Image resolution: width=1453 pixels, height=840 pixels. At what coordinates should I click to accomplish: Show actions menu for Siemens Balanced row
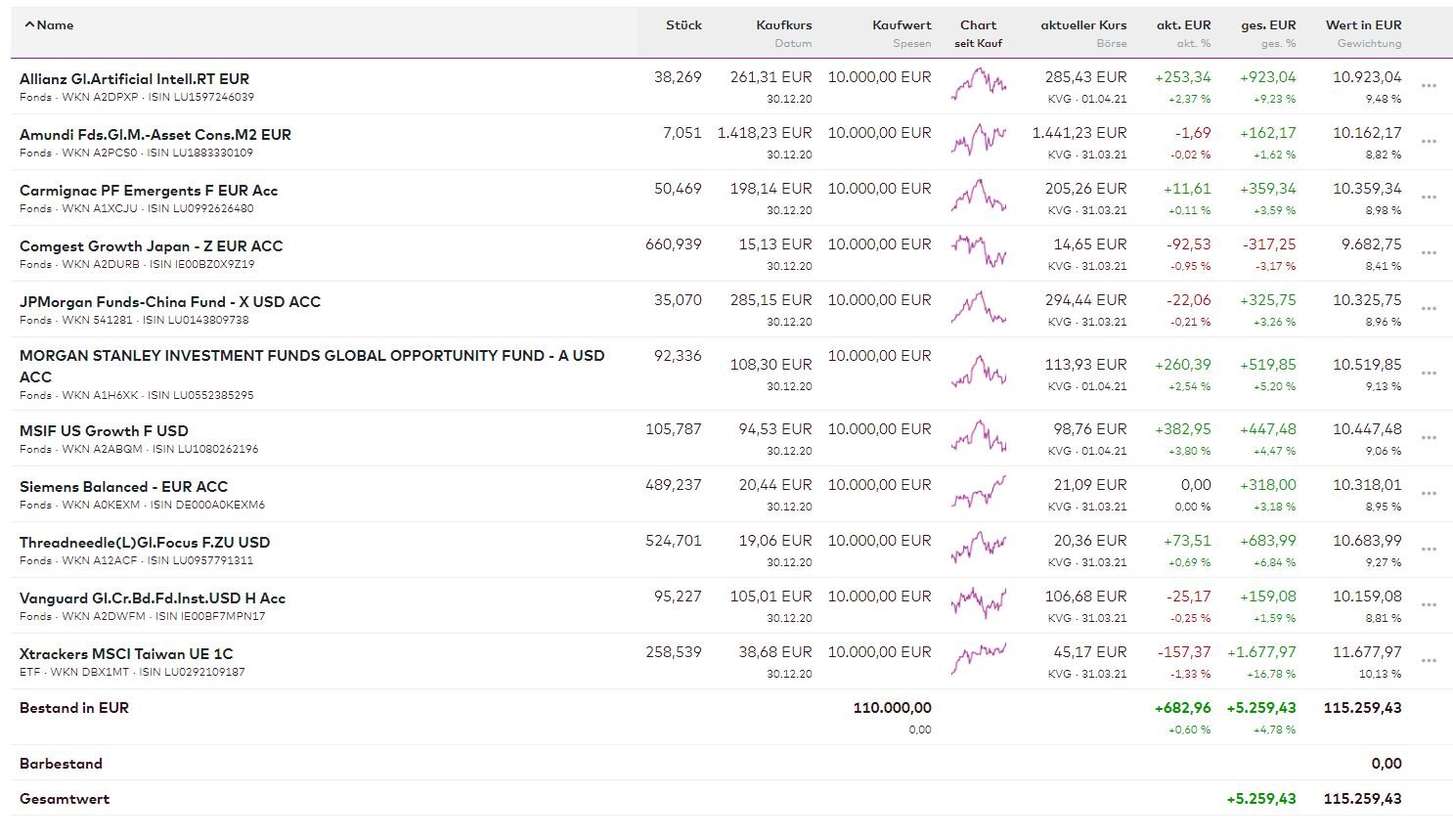pyautogui.click(x=1429, y=494)
